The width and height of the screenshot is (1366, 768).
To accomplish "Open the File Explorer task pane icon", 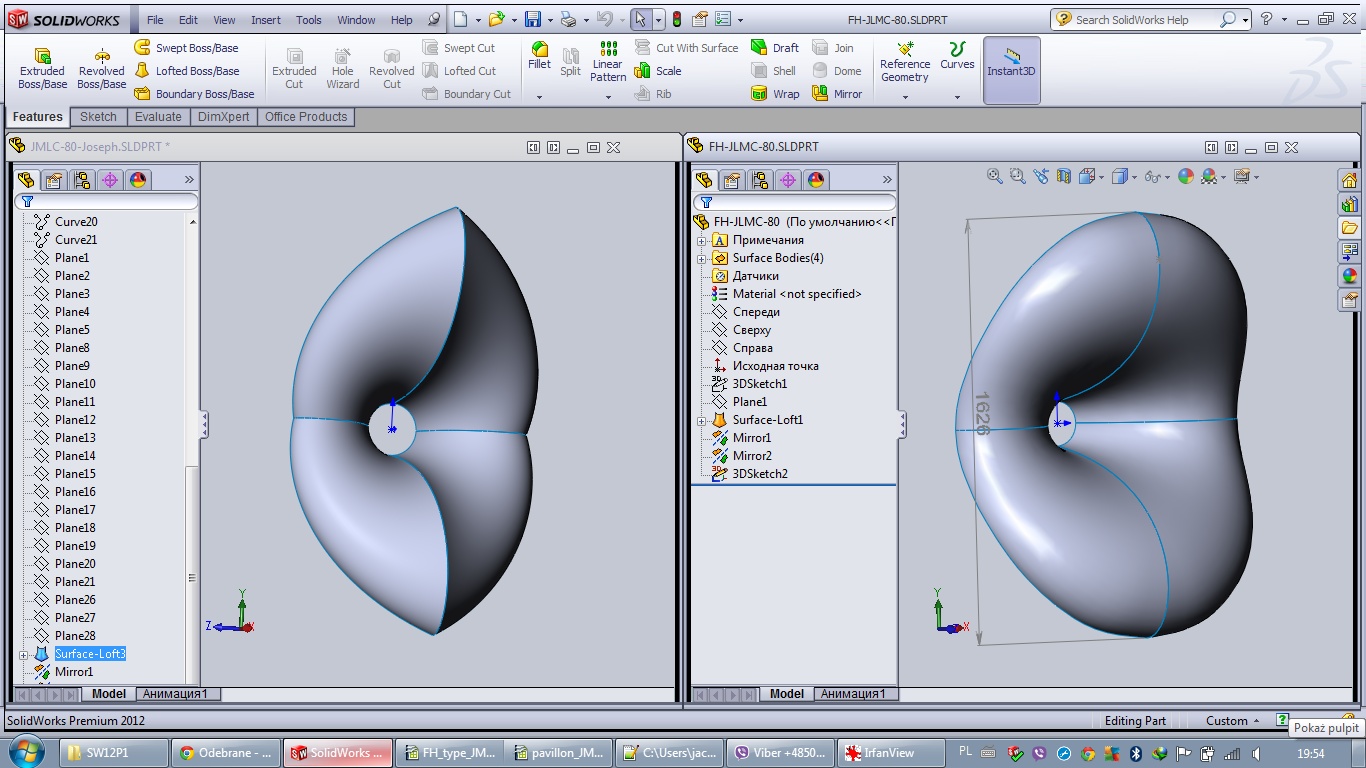I will click(x=1350, y=228).
